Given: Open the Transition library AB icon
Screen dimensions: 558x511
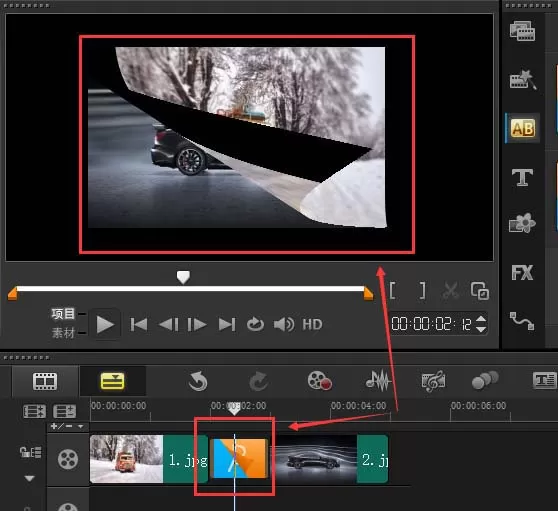Looking at the screenshot, I should pyautogui.click(x=522, y=128).
